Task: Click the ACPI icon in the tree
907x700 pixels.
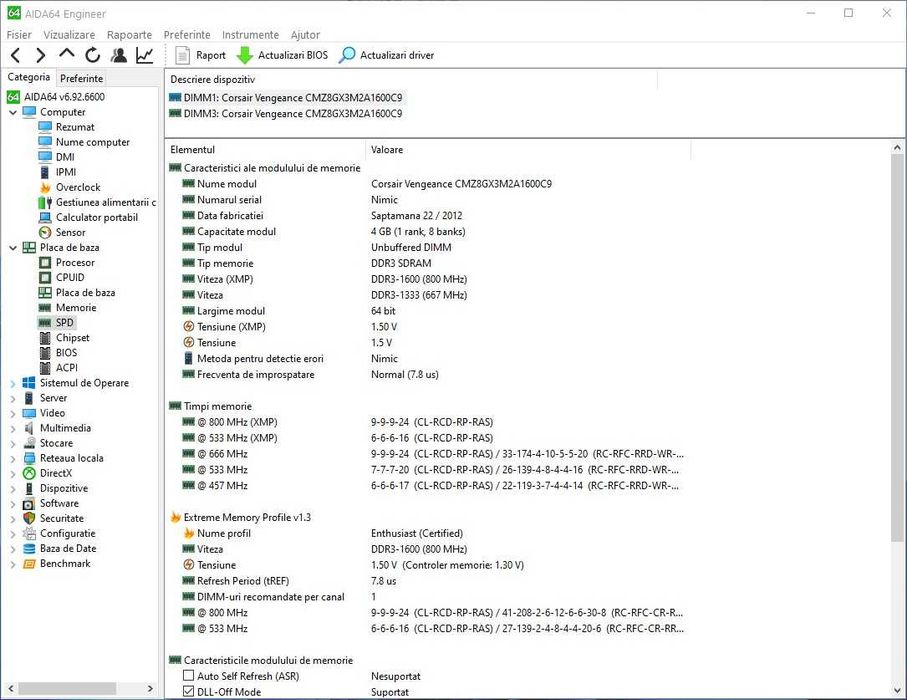Action: tap(45, 367)
